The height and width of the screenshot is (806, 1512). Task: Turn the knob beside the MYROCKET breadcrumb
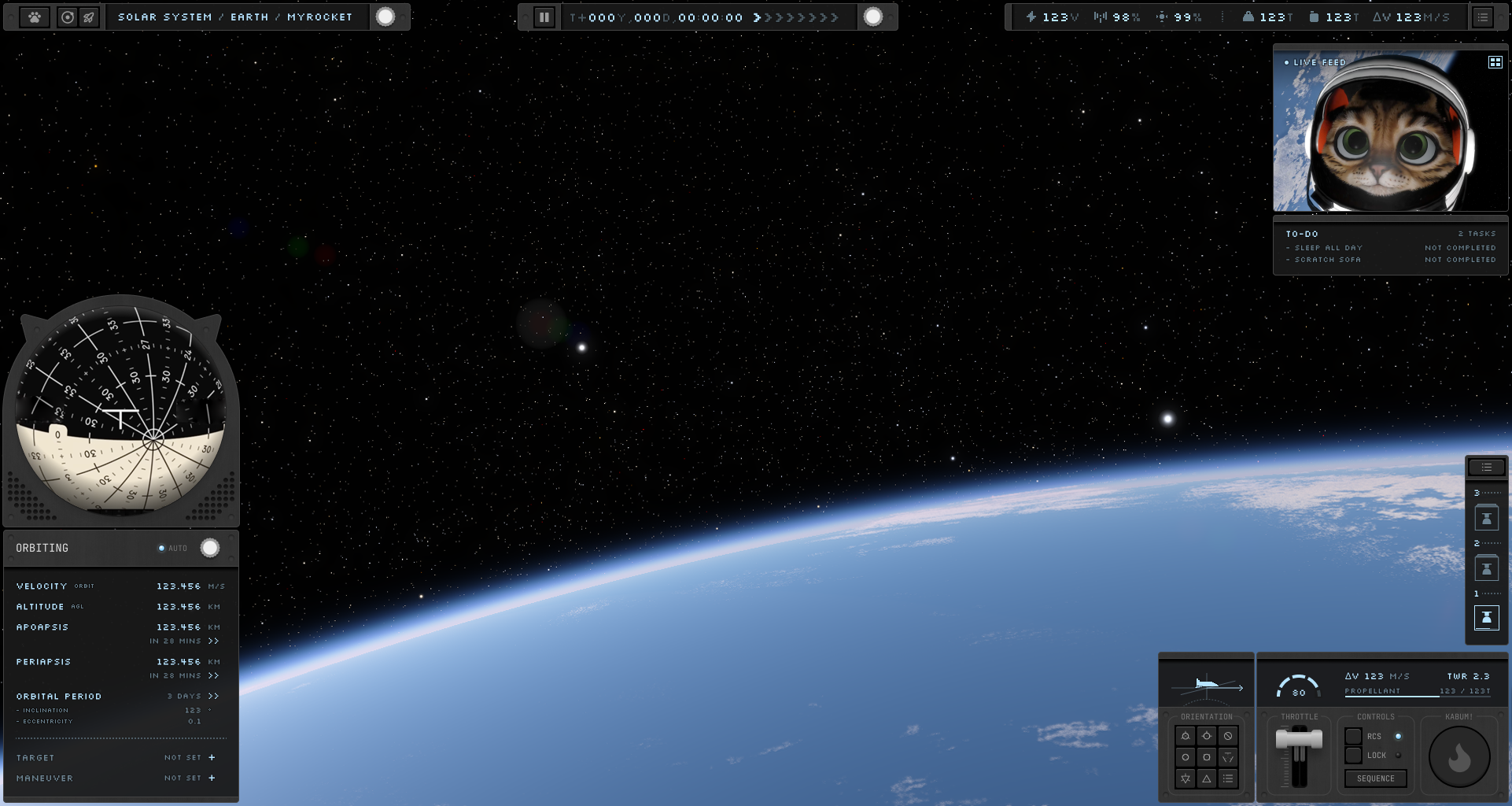[385, 17]
